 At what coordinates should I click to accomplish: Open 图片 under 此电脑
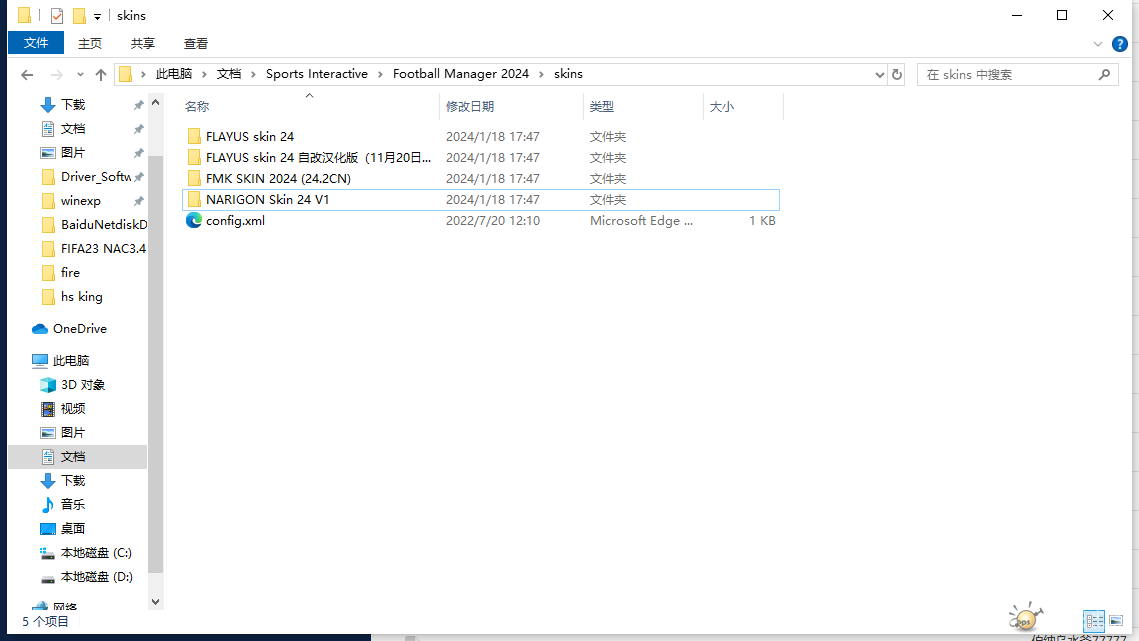tap(73, 432)
